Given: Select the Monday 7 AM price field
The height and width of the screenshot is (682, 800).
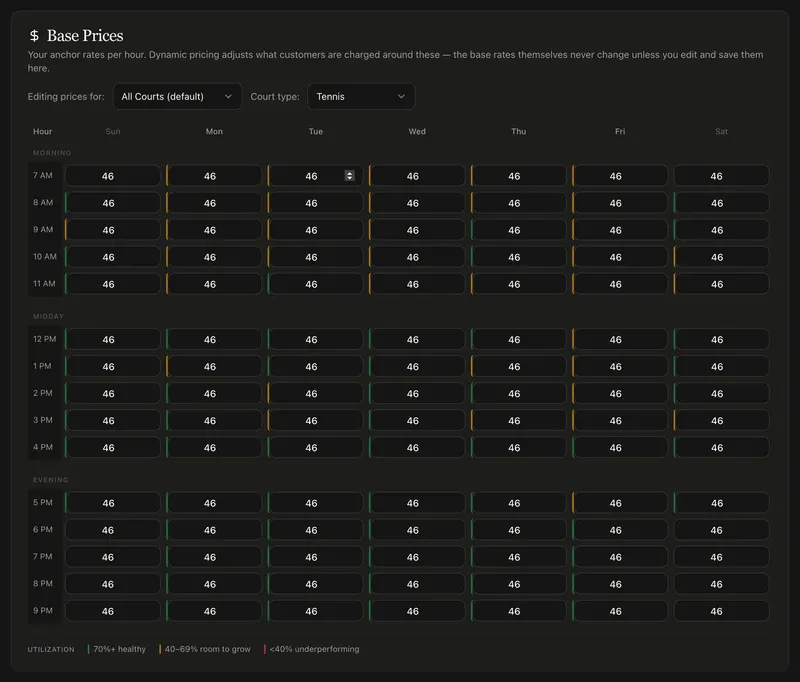Looking at the screenshot, I should 214,176.
